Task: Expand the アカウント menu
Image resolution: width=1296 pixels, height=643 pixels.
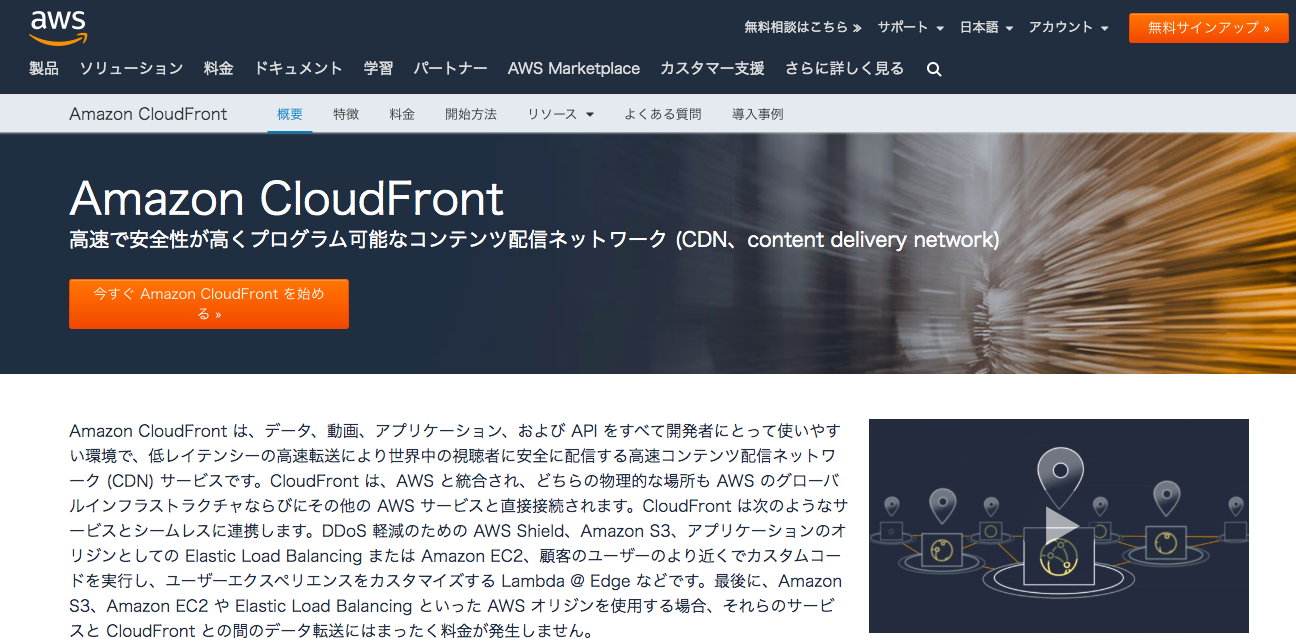Action: click(1068, 27)
